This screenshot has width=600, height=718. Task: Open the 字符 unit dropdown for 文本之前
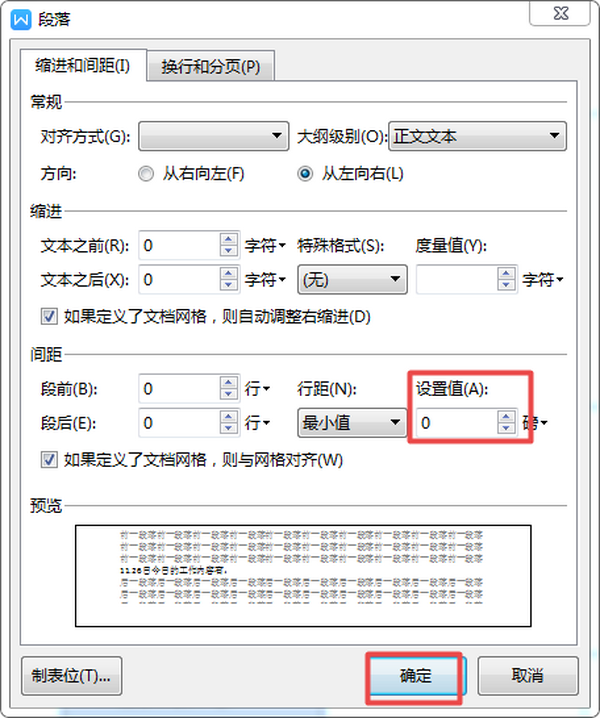tap(265, 245)
